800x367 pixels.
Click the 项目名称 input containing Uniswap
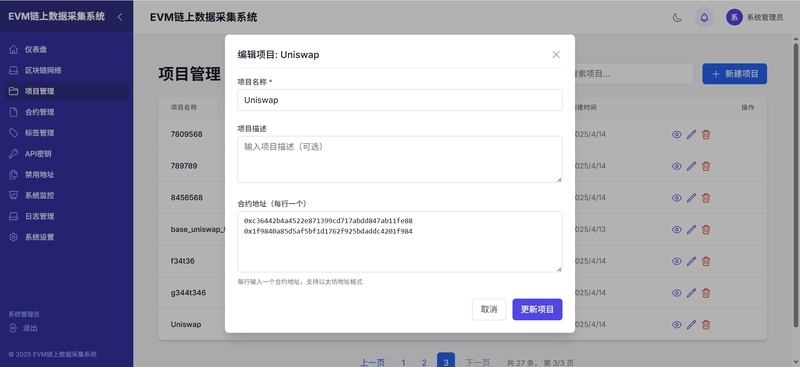point(399,100)
